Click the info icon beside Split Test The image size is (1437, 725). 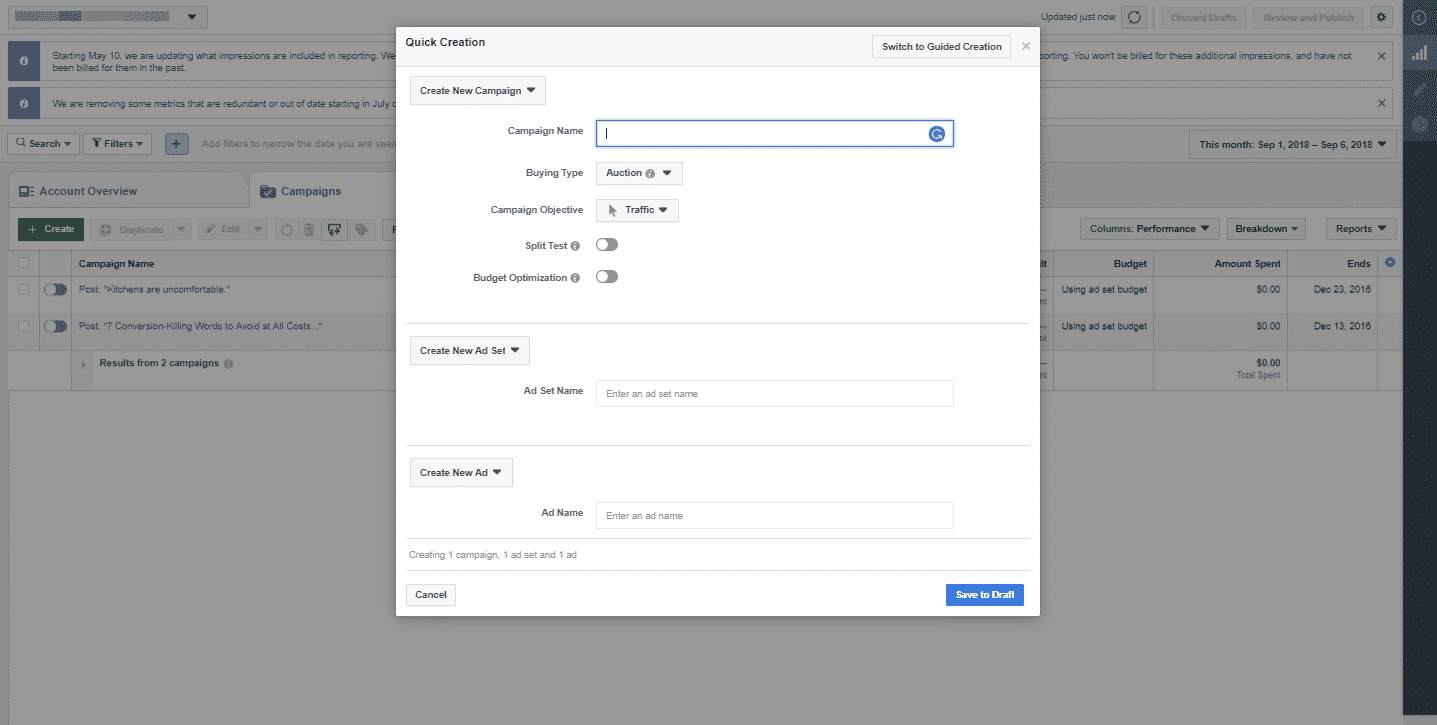coord(575,246)
